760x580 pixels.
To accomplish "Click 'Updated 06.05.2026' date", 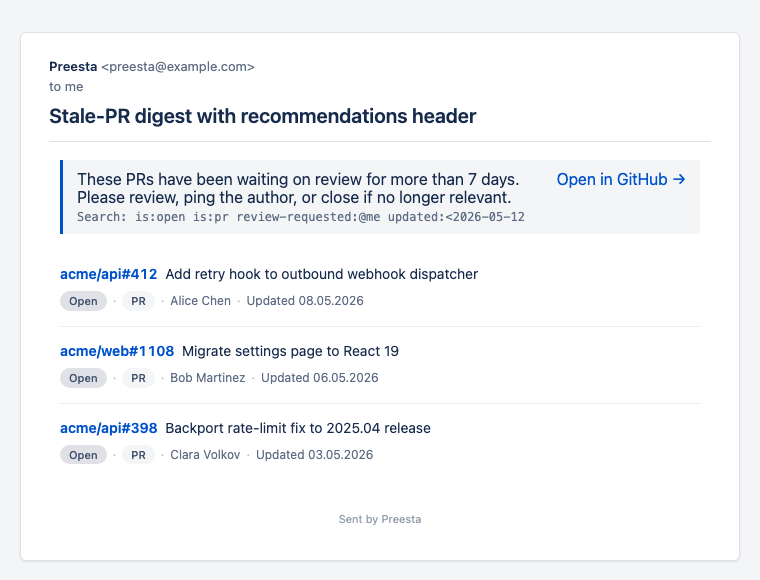I will coord(319,378).
